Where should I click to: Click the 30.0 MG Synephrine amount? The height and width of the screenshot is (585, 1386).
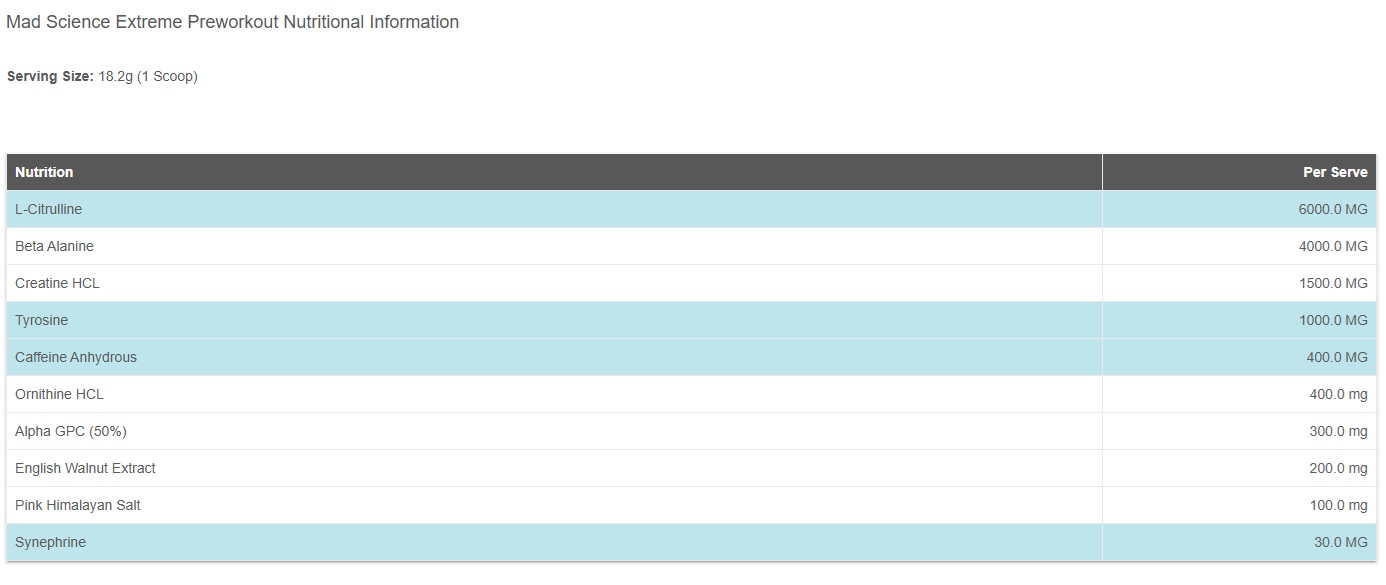click(x=1340, y=542)
